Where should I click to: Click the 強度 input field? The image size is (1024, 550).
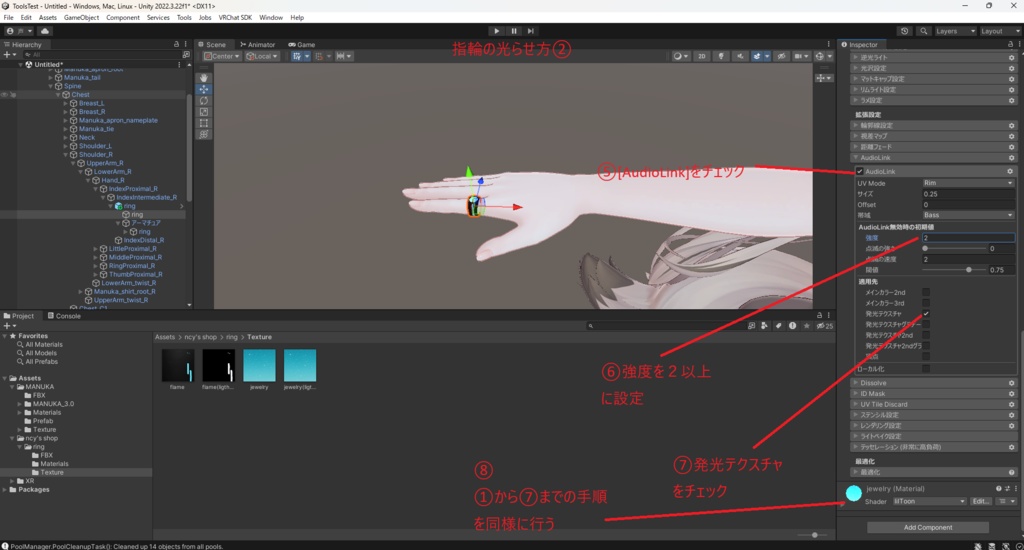pos(968,238)
